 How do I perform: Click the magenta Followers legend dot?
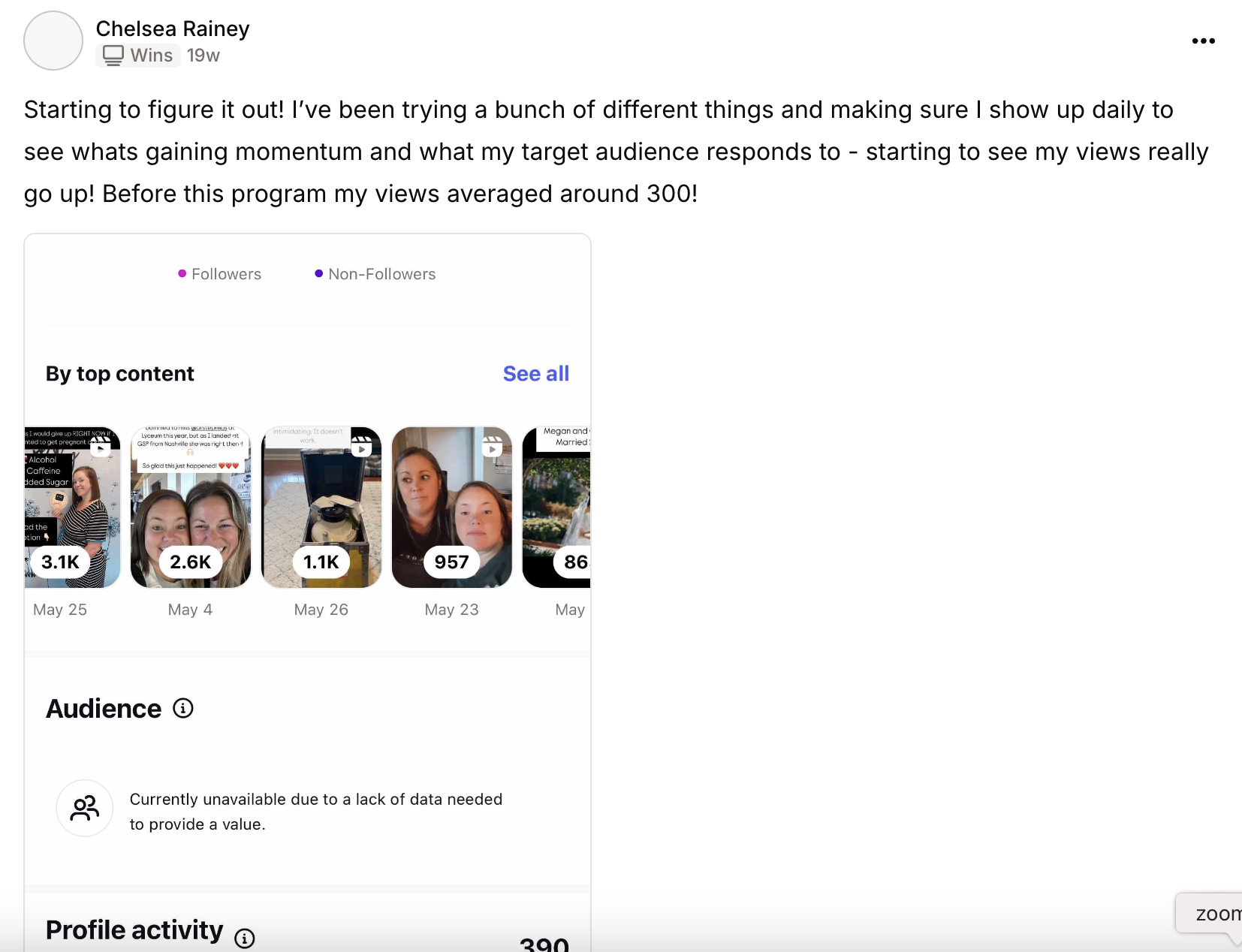click(182, 274)
